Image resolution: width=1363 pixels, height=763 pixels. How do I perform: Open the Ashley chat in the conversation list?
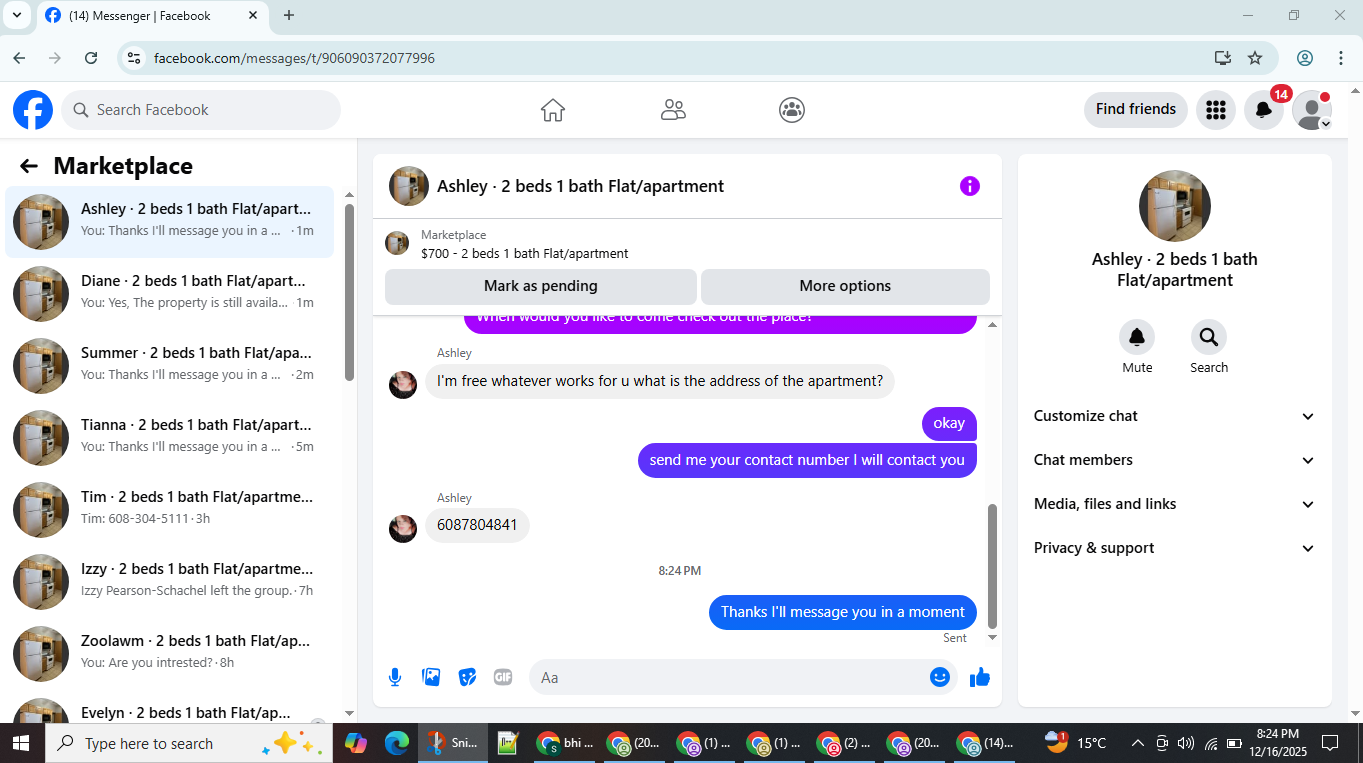(170, 222)
